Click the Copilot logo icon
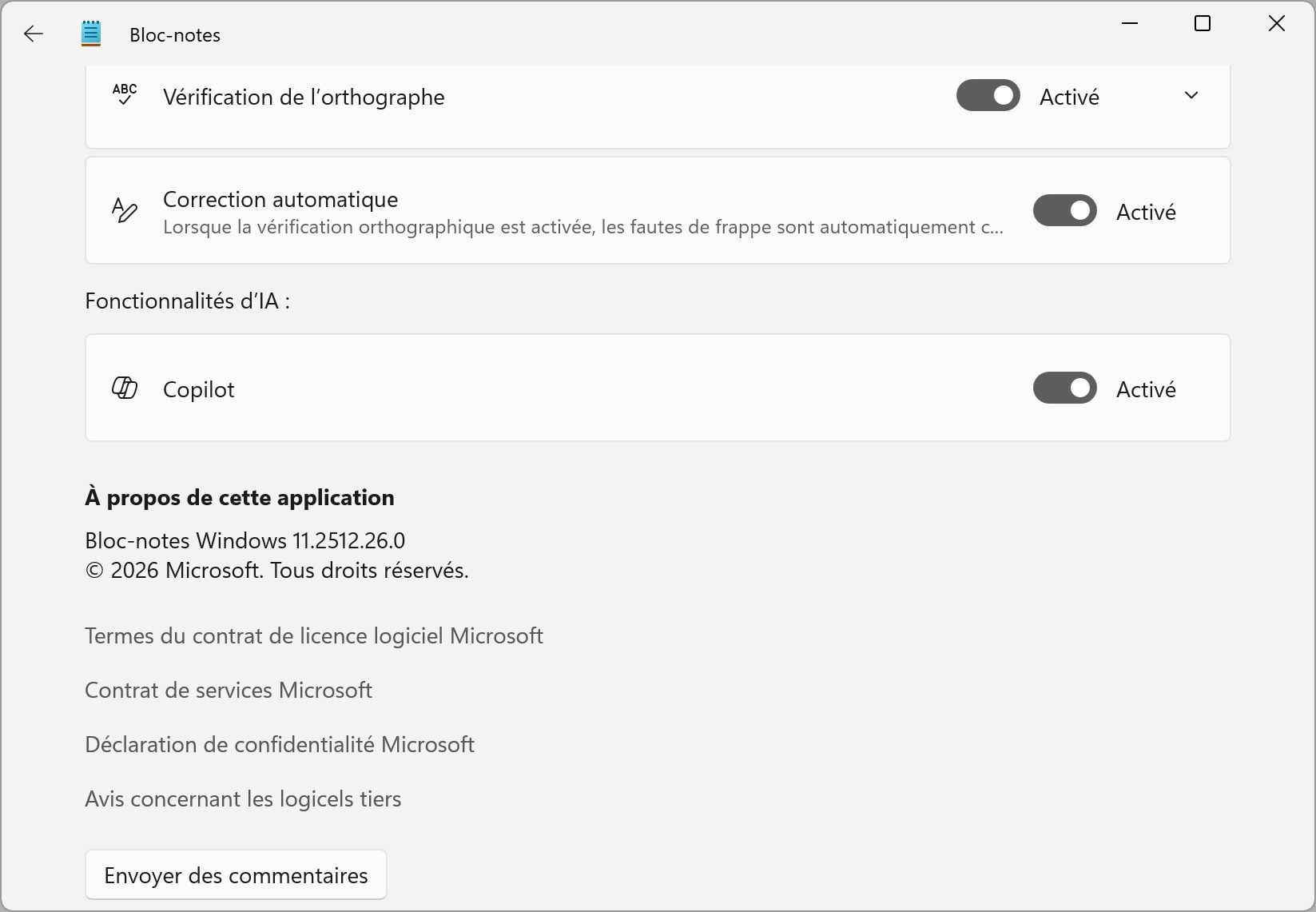The height and width of the screenshot is (912, 1316). click(x=125, y=388)
